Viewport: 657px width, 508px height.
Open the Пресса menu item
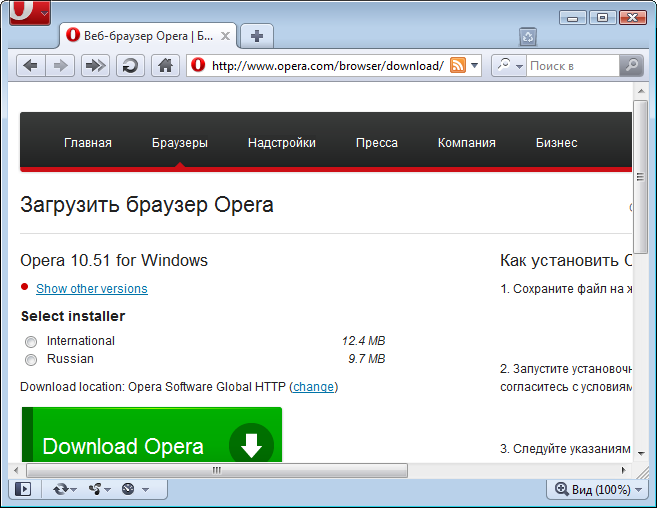point(377,143)
